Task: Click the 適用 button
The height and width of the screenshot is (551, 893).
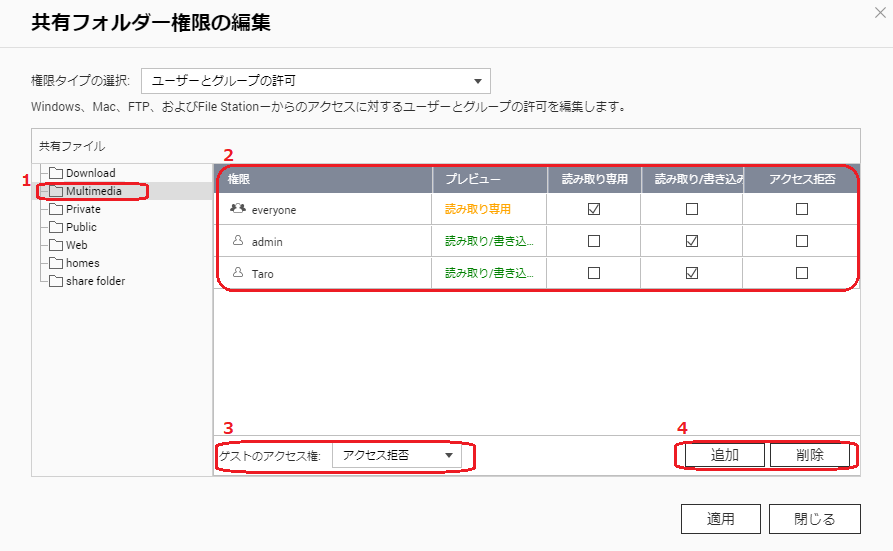Action: (x=721, y=519)
